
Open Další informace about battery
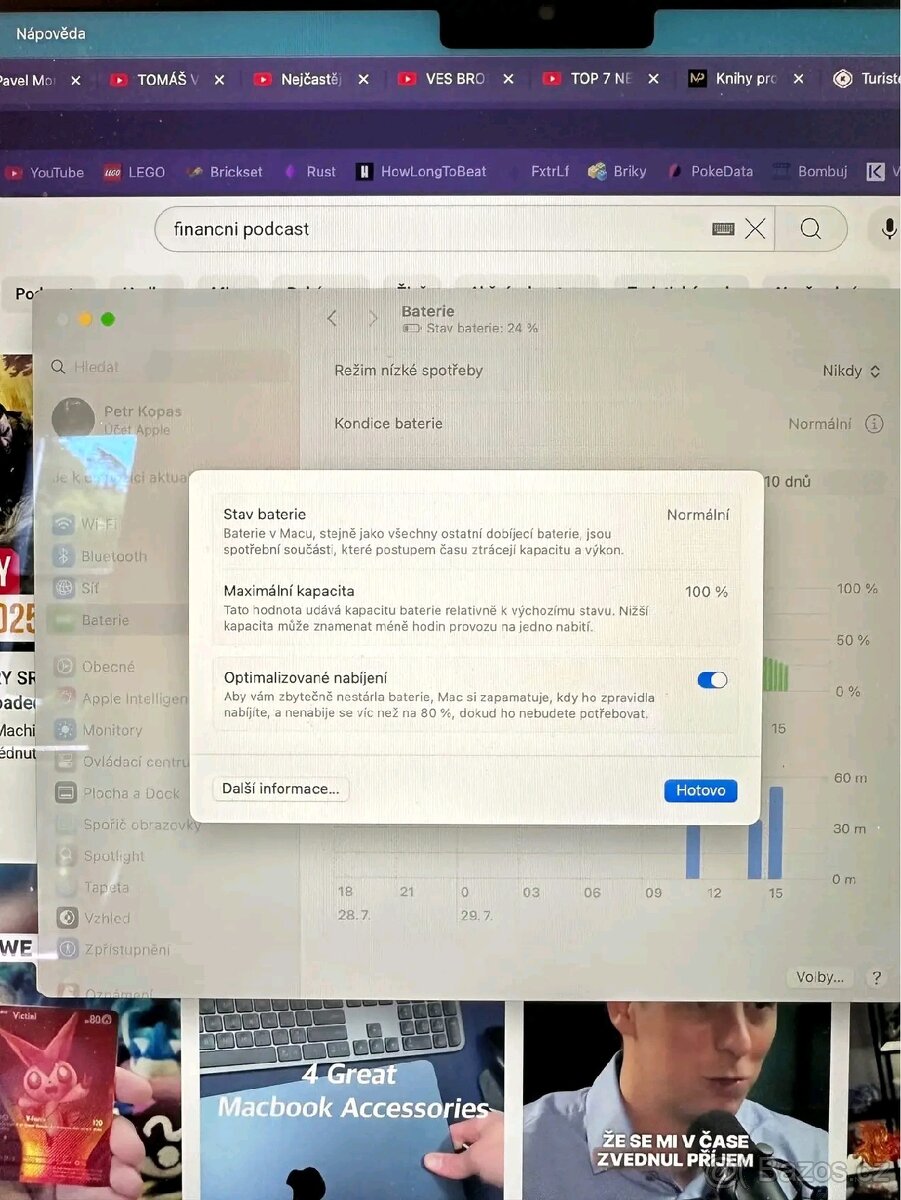(280, 789)
